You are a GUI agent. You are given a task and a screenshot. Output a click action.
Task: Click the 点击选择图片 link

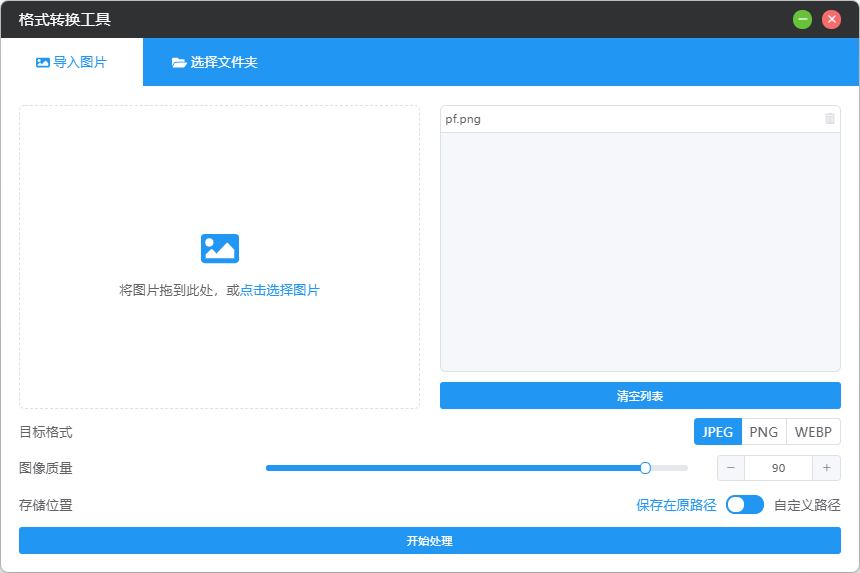[280, 290]
